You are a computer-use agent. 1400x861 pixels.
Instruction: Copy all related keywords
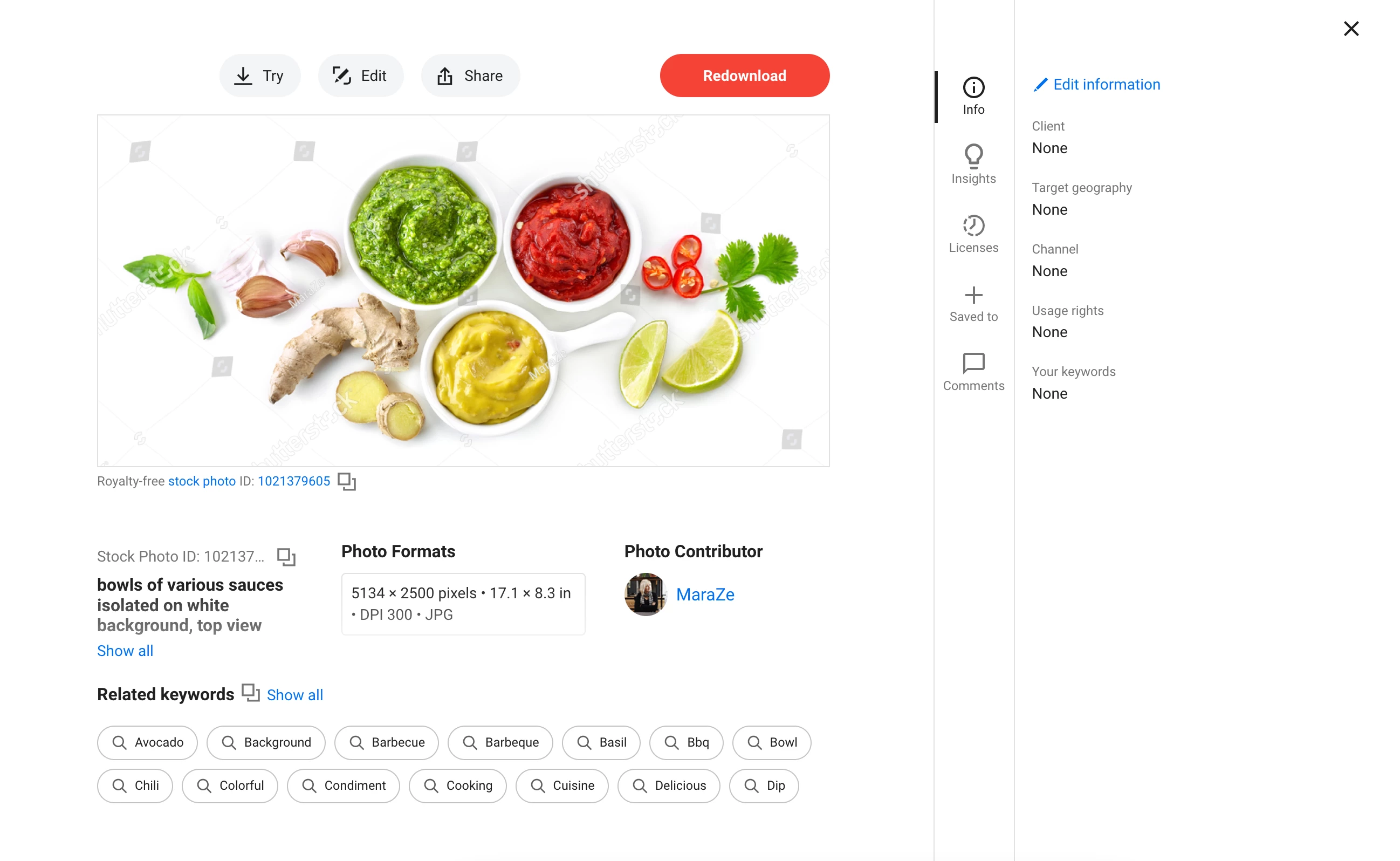(250, 693)
